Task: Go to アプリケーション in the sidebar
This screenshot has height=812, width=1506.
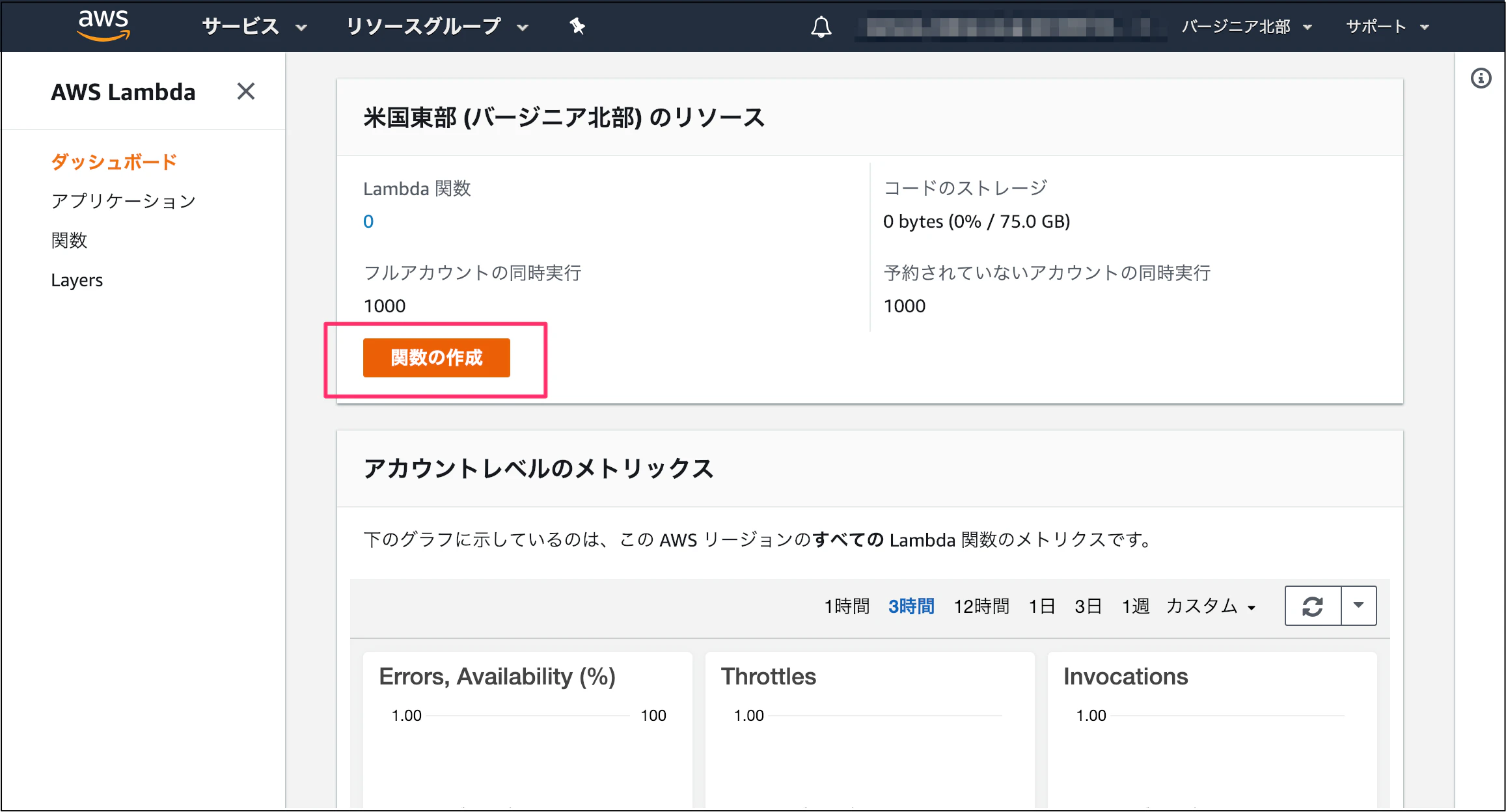Action: [124, 201]
